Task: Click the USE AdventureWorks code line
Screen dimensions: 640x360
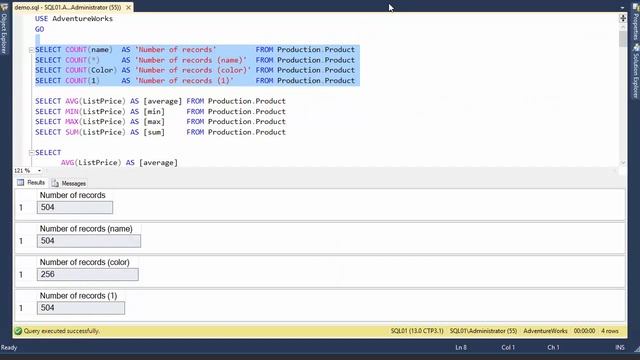Action: [74, 19]
